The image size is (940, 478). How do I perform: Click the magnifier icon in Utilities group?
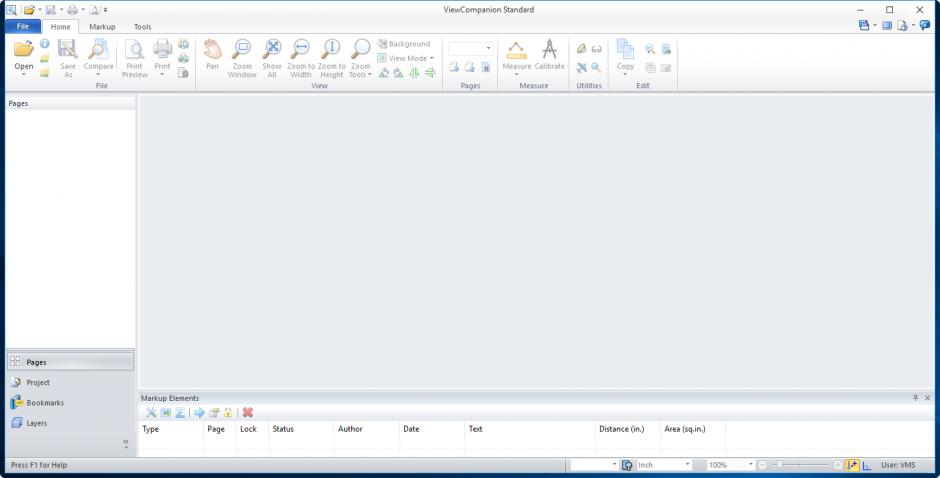tap(596, 68)
